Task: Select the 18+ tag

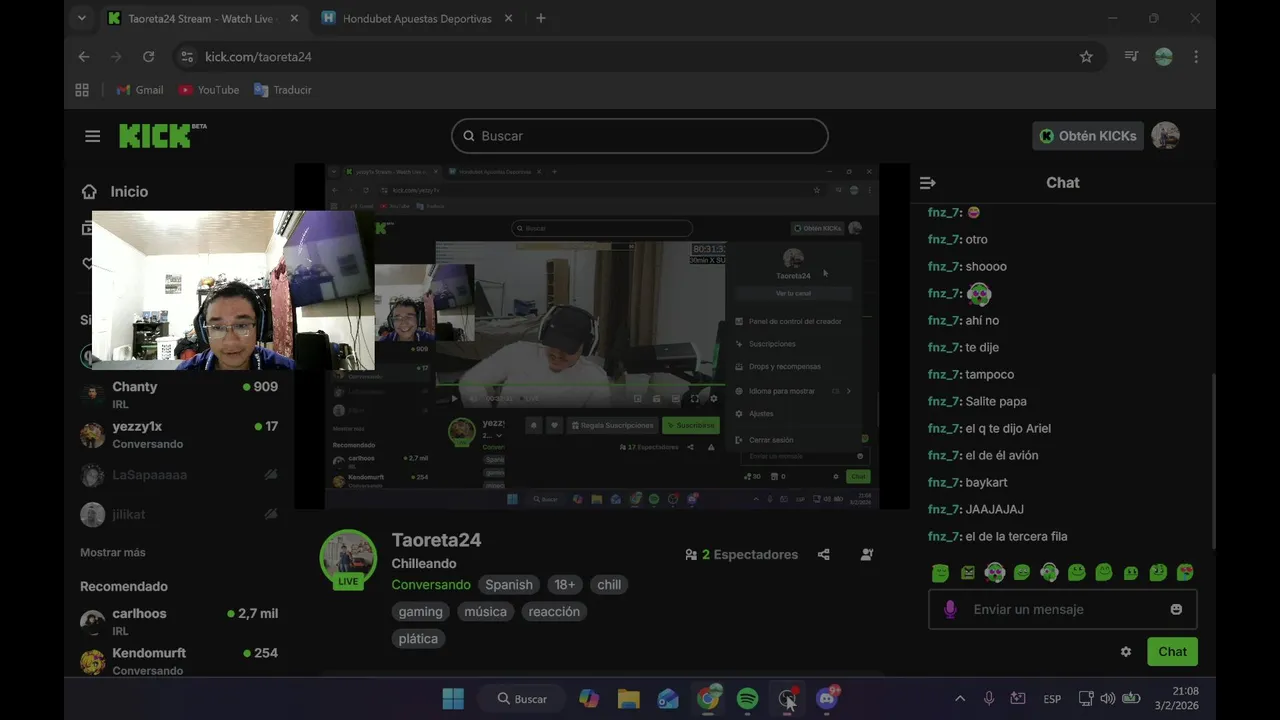Action: click(x=565, y=584)
